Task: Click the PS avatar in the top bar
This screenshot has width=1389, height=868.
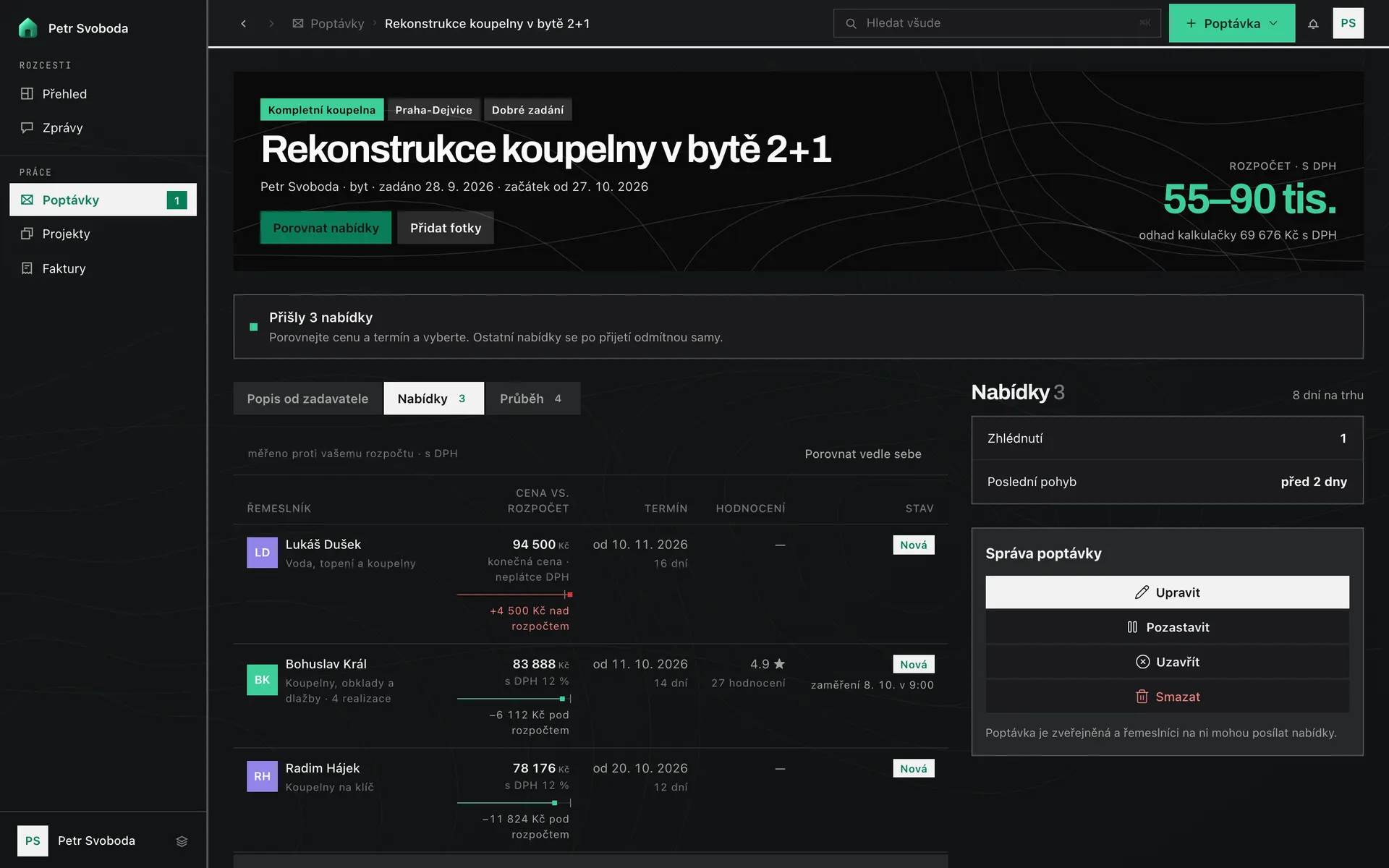Action: (1348, 23)
